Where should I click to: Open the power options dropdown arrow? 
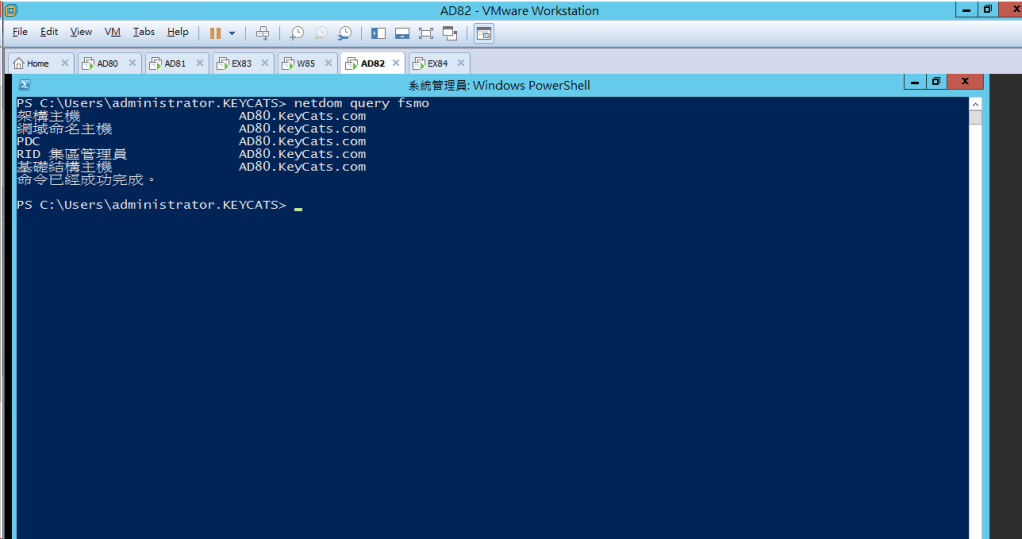click(x=233, y=33)
